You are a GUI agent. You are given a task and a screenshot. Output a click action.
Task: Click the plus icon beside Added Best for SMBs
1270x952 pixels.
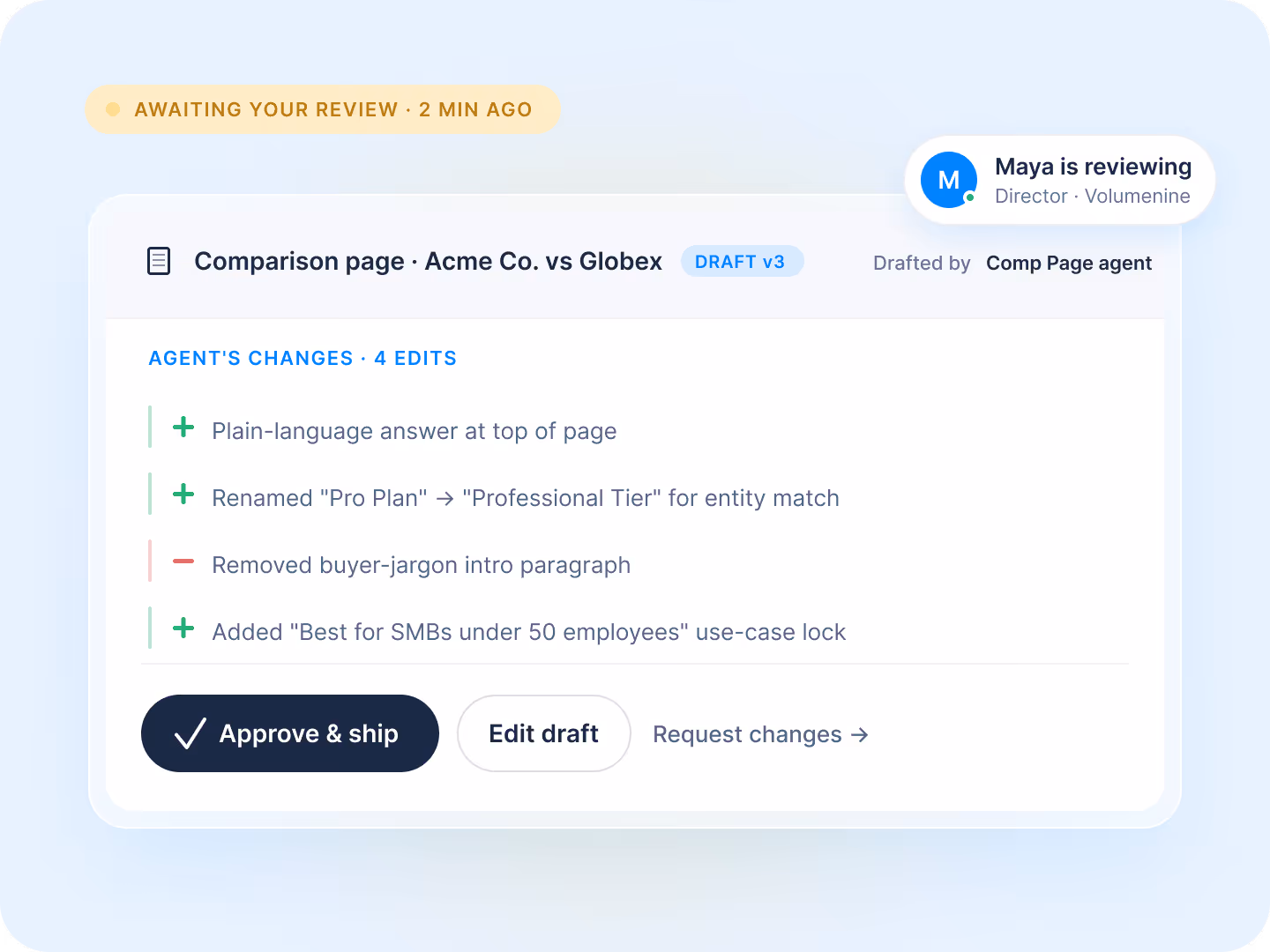point(183,628)
